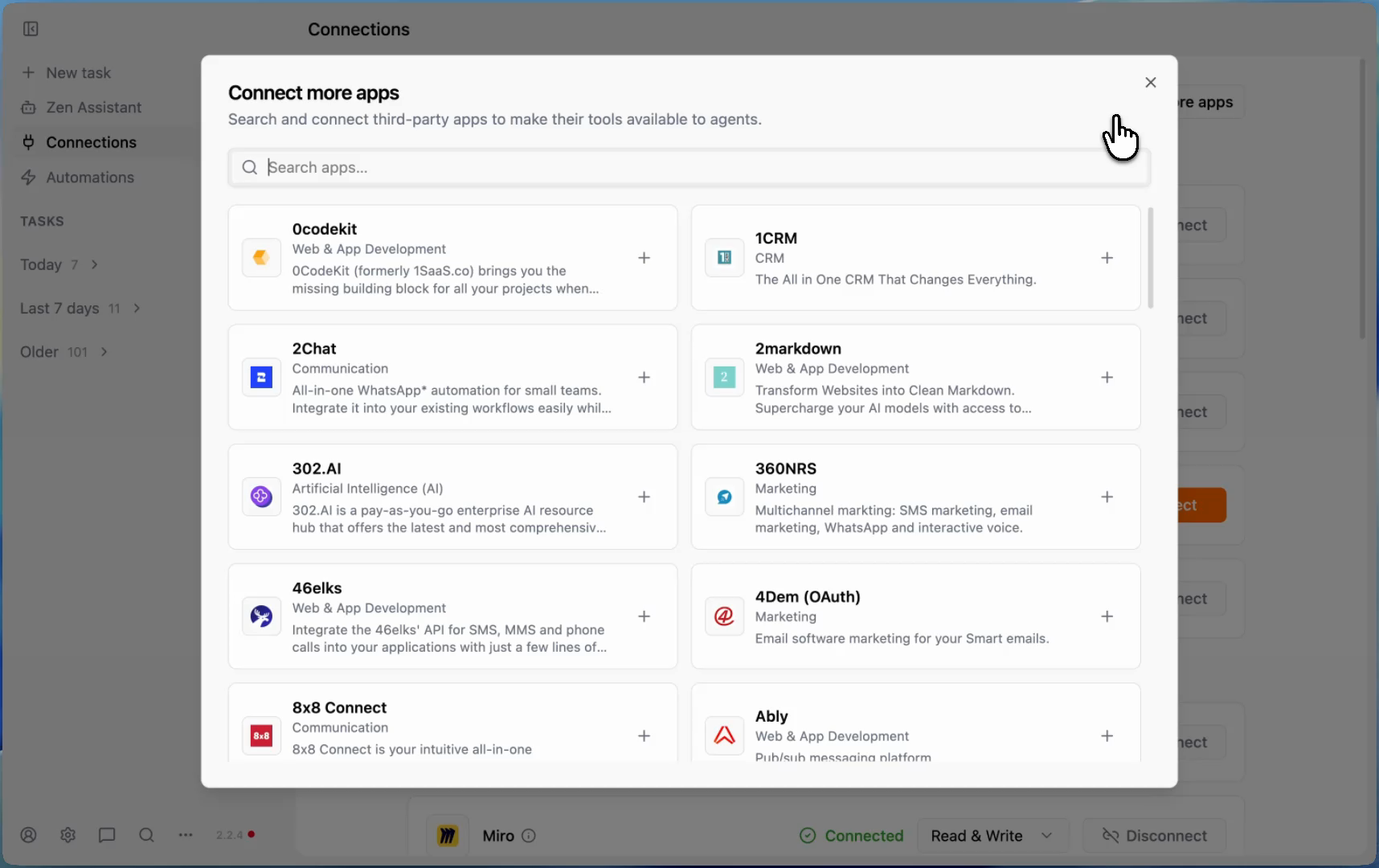Image resolution: width=1379 pixels, height=868 pixels.
Task: Open the bottom search icon
Action: coord(146,835)
